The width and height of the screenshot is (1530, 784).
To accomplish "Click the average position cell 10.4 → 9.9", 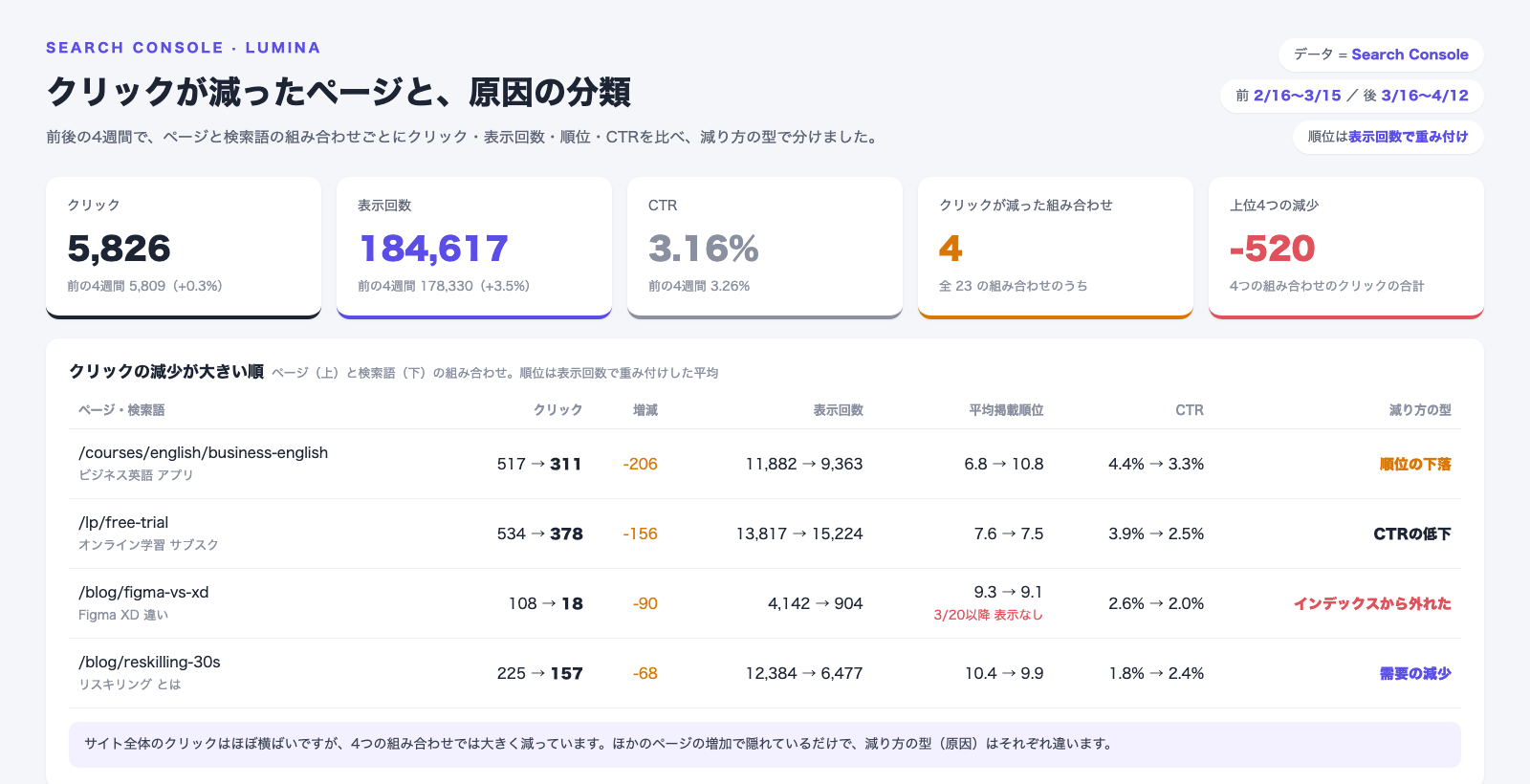I will [x=1004, y=673].
